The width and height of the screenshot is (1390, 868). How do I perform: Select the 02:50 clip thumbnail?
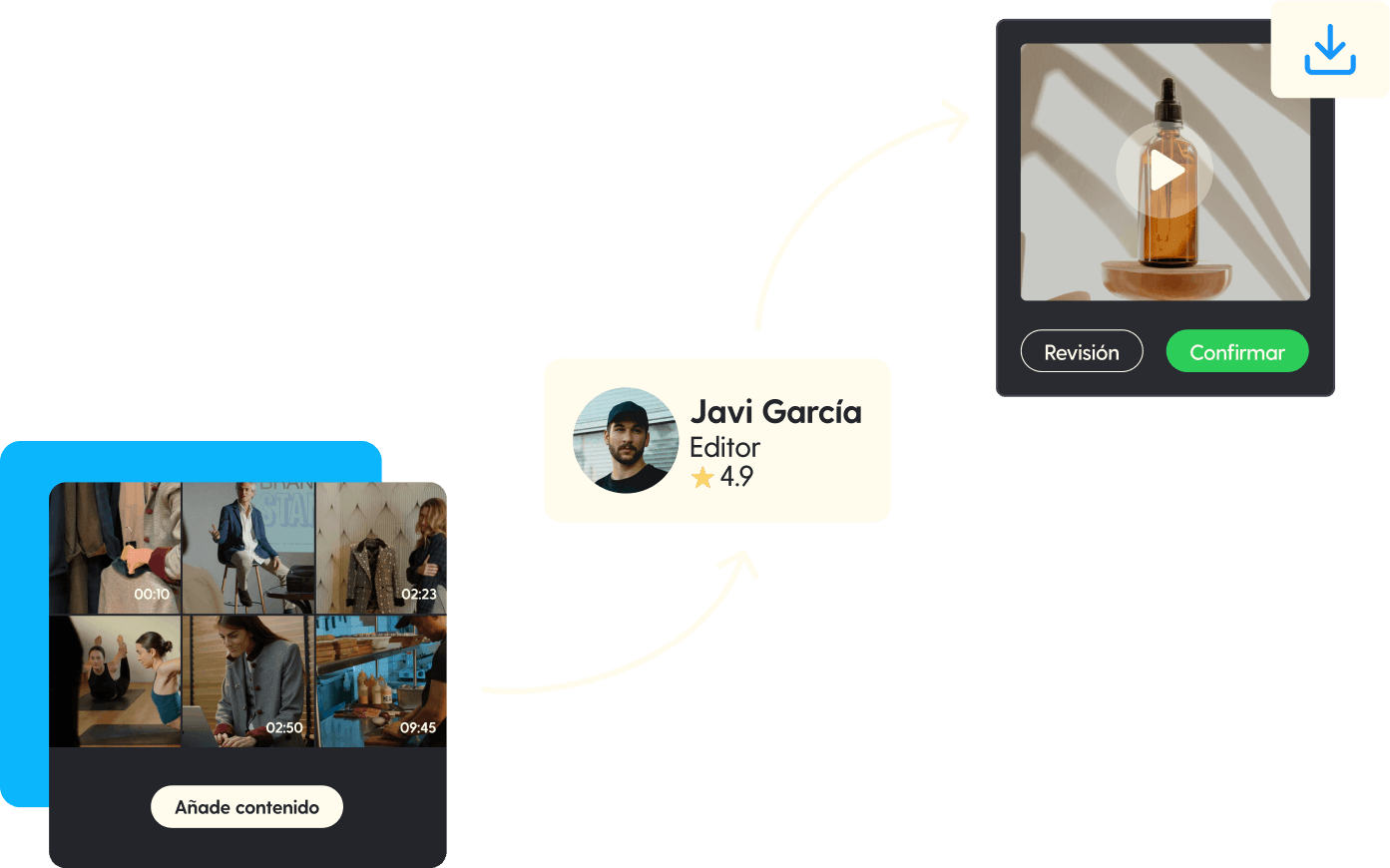pos(248,681)
